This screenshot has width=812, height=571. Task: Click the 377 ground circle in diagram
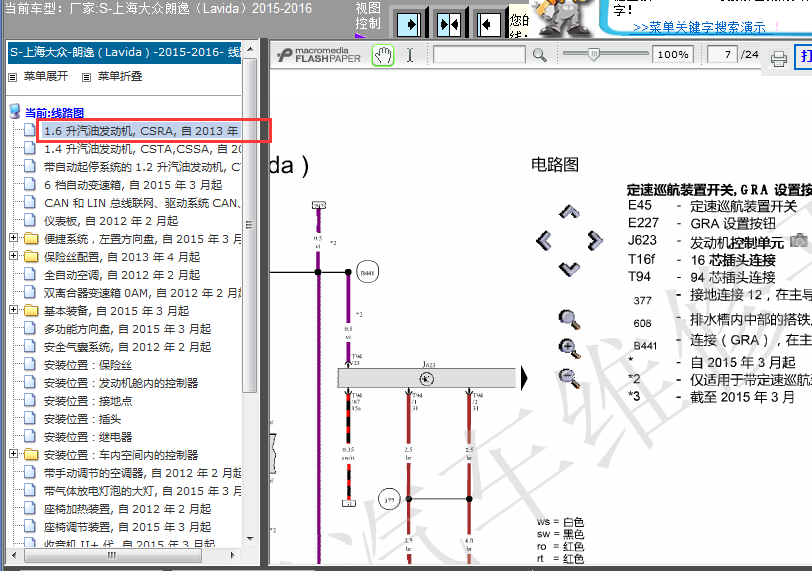pos(389,500)
